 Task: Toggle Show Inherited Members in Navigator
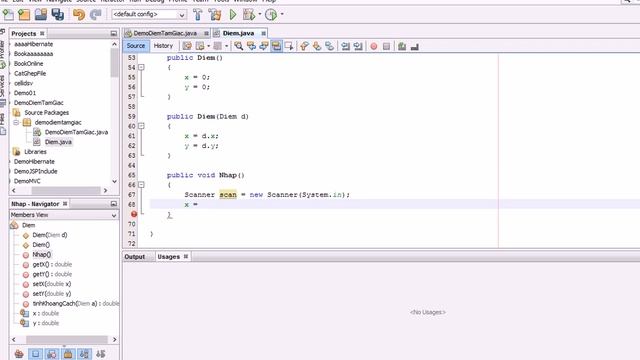point(19,354)
